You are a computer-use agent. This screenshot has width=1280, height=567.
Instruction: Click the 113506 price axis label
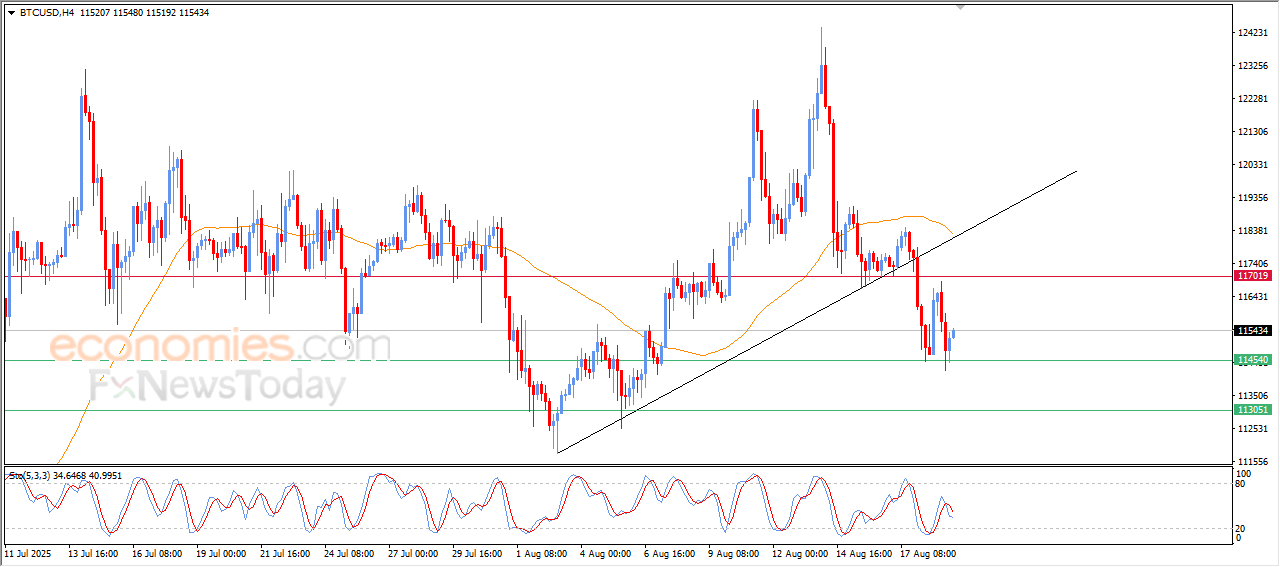click(x=1253, y=396)
